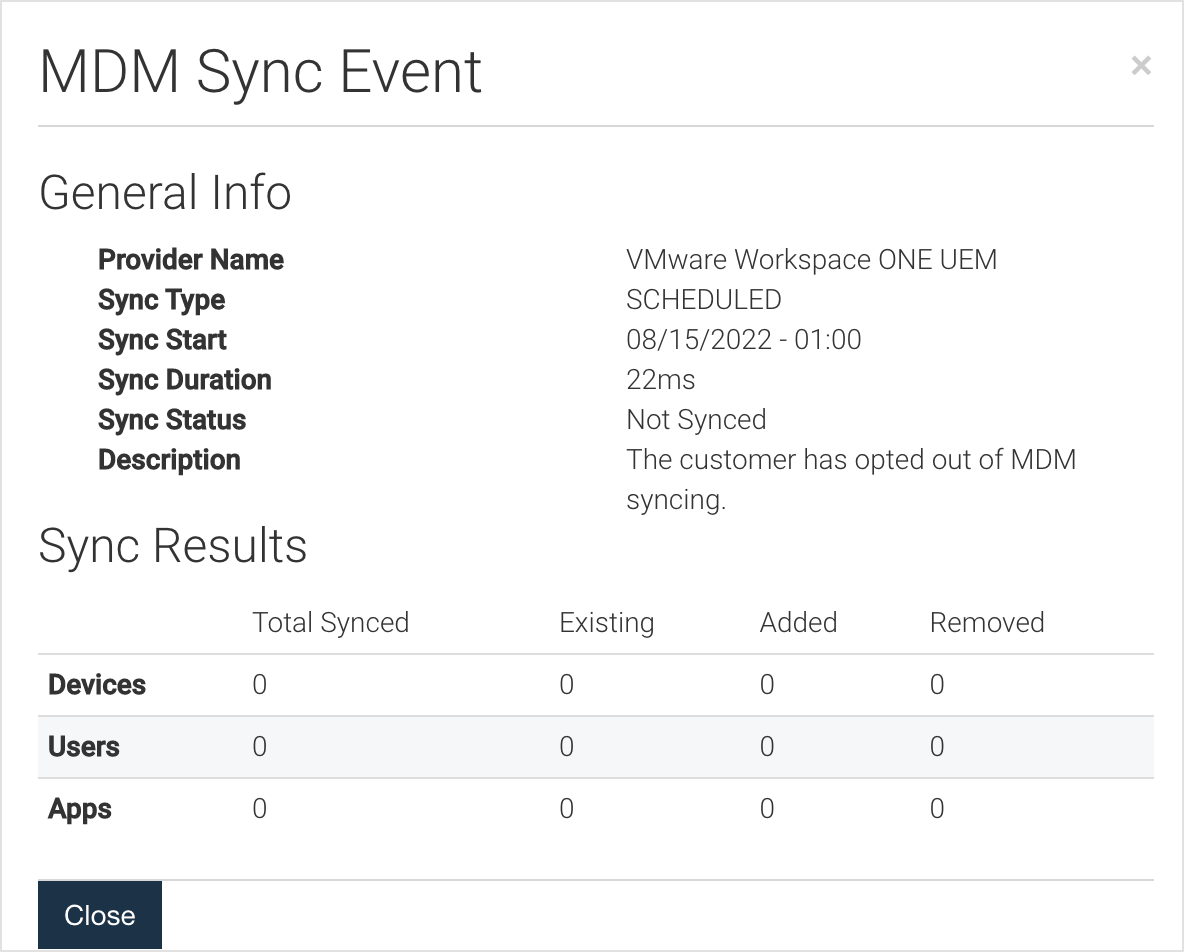Click the Not Synced status text
The width and height of the screenshot is (1184, 952).
coord(696,419)
